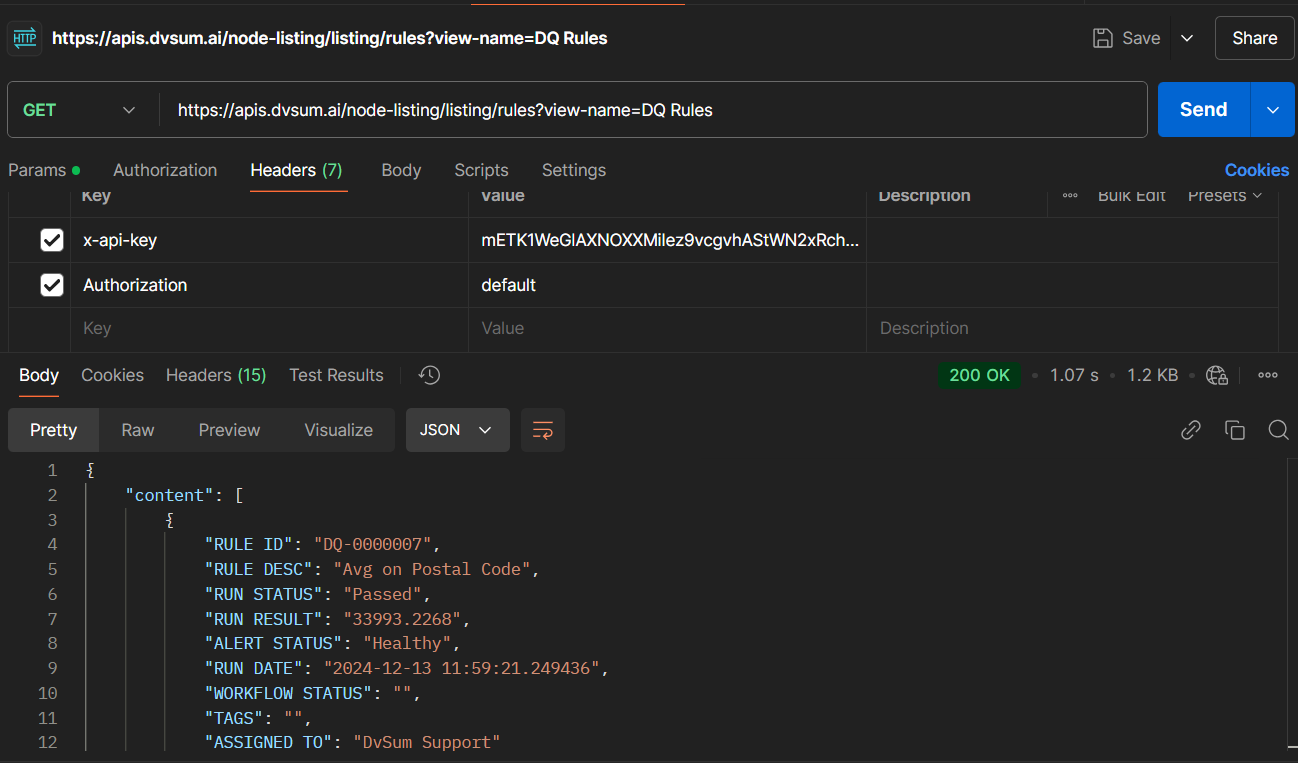Click the 200 OK status badge
Image resolution: width=1298 pixels, height=763 pixels.
click(x=980, y=375)
